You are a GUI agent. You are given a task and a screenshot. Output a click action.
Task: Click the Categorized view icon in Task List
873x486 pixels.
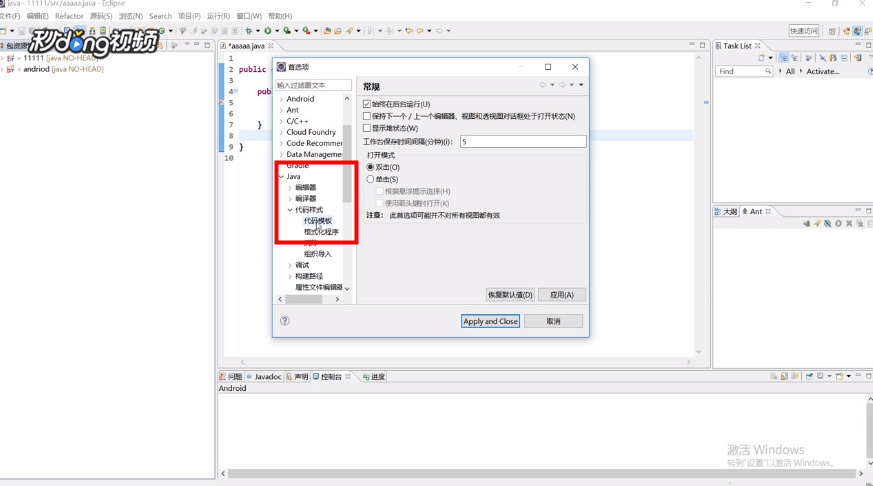point(784,58)
